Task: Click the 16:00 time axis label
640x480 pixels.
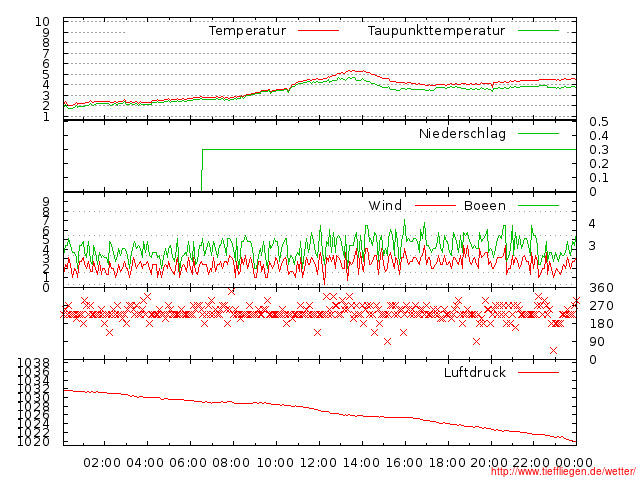Action: click(404, 463)
